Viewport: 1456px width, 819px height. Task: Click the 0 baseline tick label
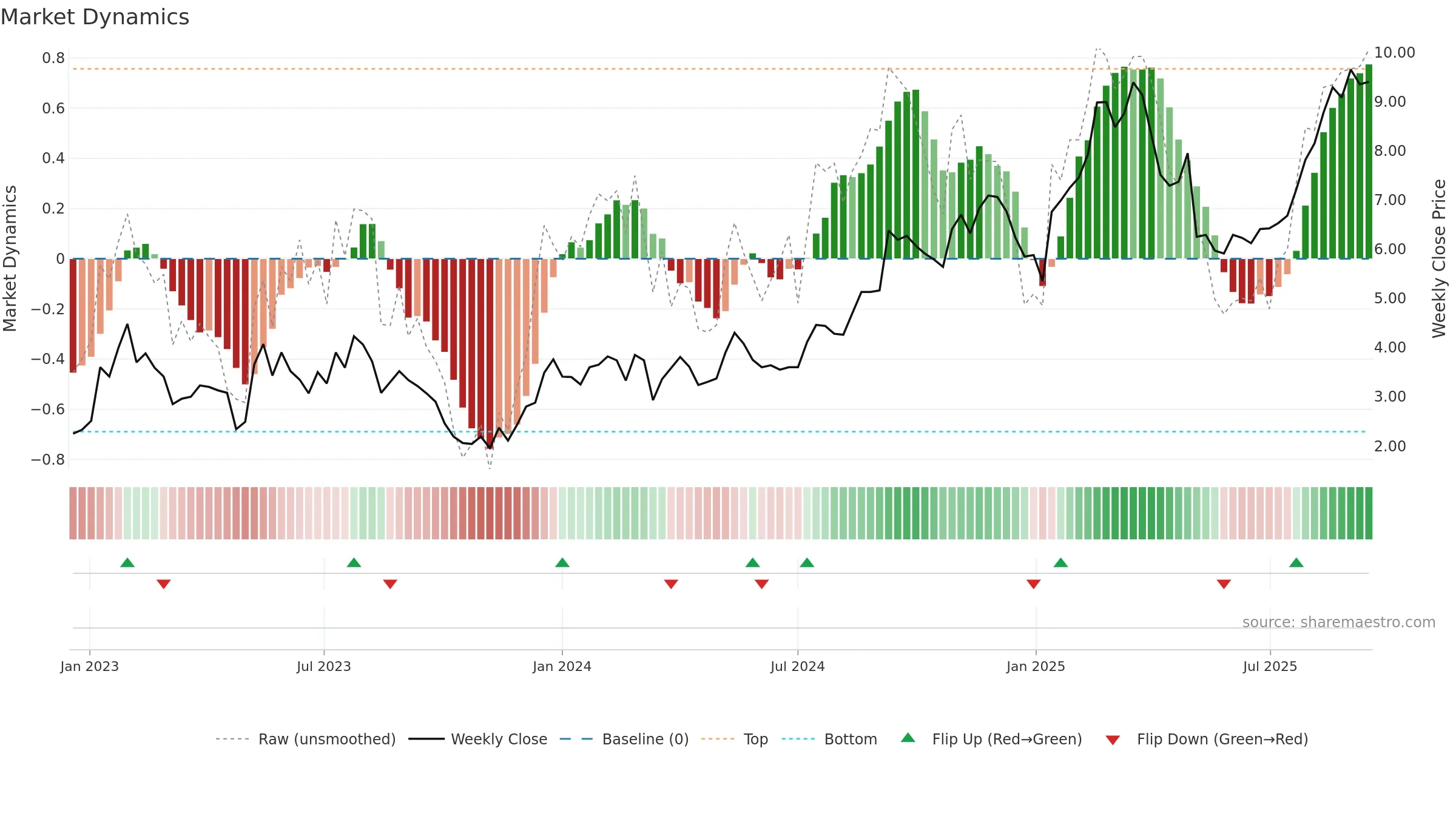click(x=60, y=259)
